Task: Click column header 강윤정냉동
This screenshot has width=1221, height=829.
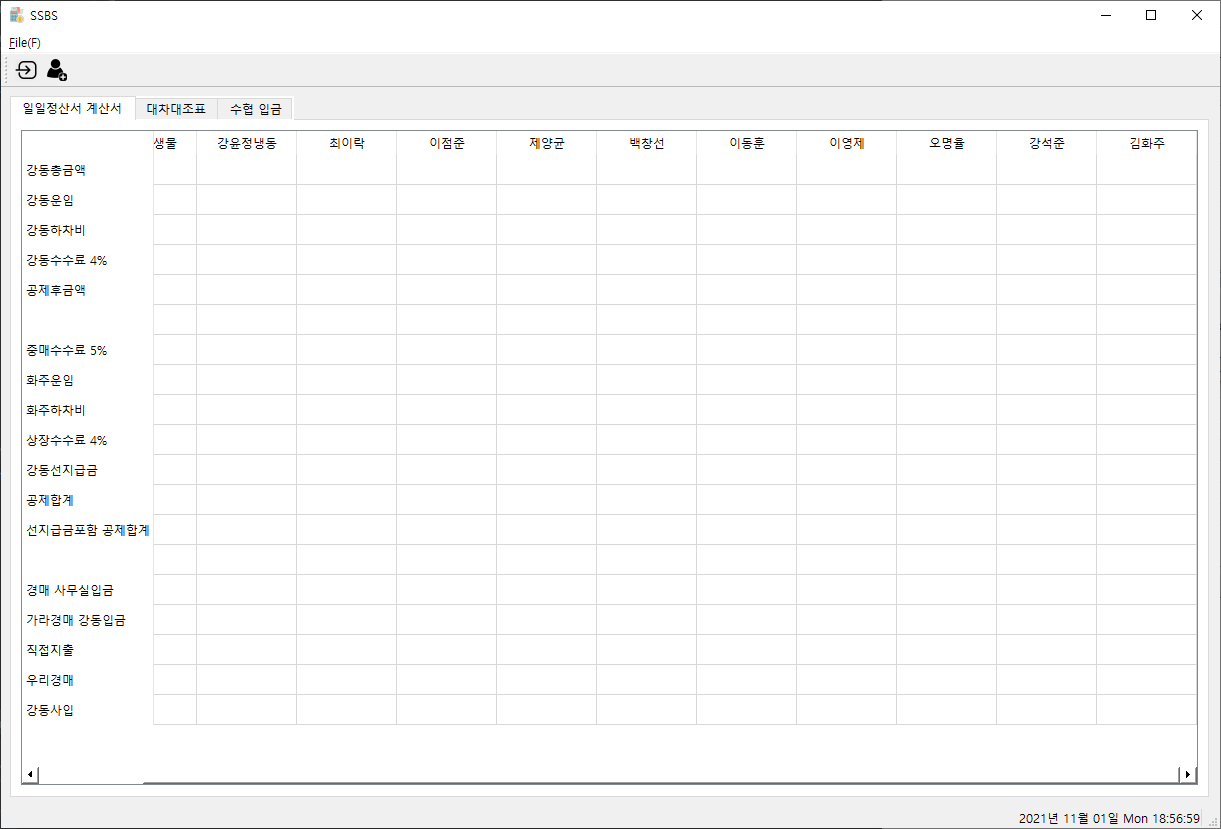Action: click(246, 143)
